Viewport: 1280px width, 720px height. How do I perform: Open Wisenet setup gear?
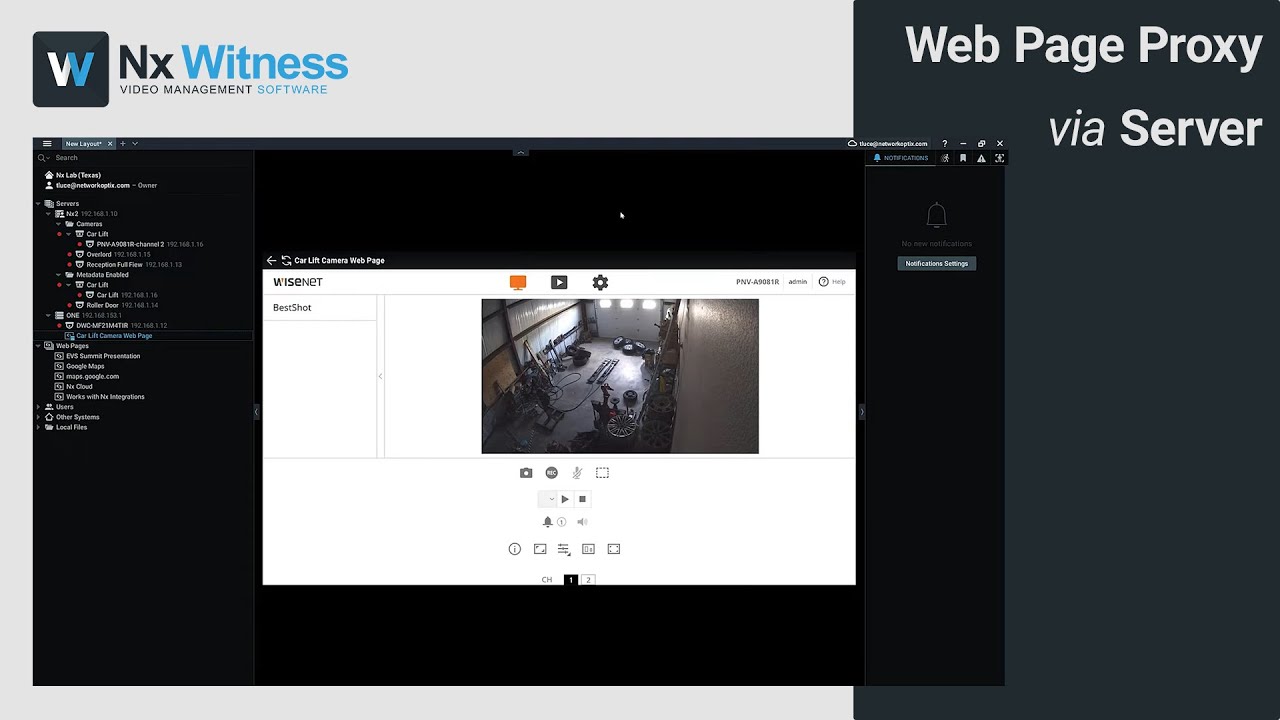tap(600, 283)
